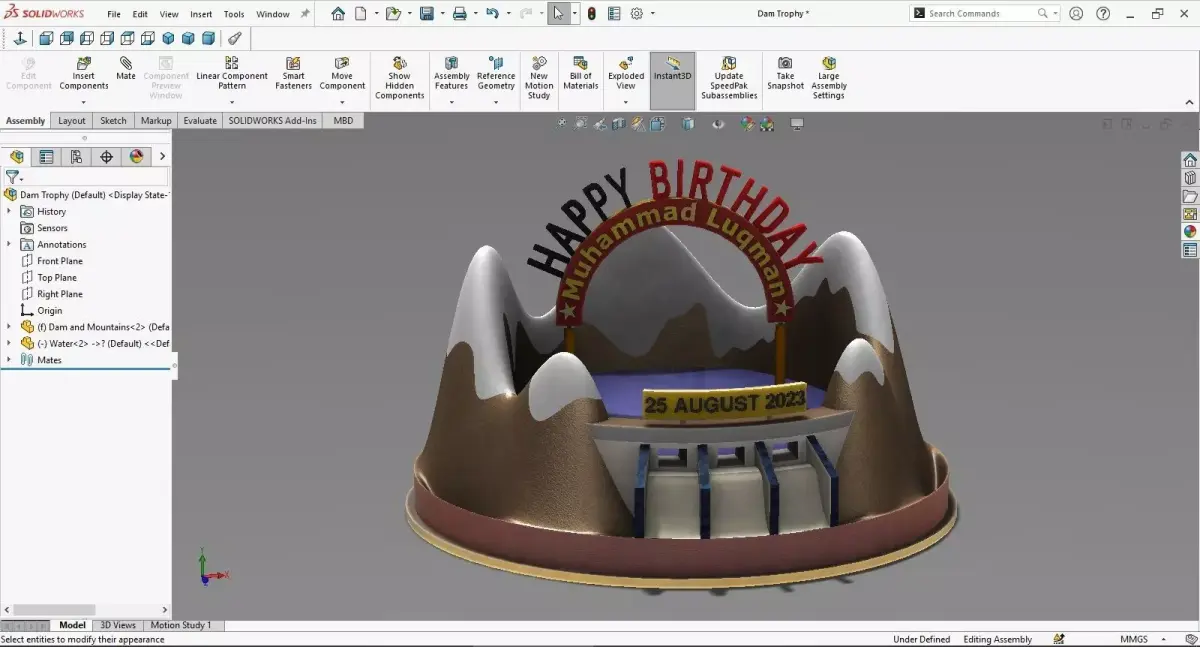Screen dimensions: 1200x647
Task: Click the paintbrush icon in the view toolbar
Action: click(234, 39)
